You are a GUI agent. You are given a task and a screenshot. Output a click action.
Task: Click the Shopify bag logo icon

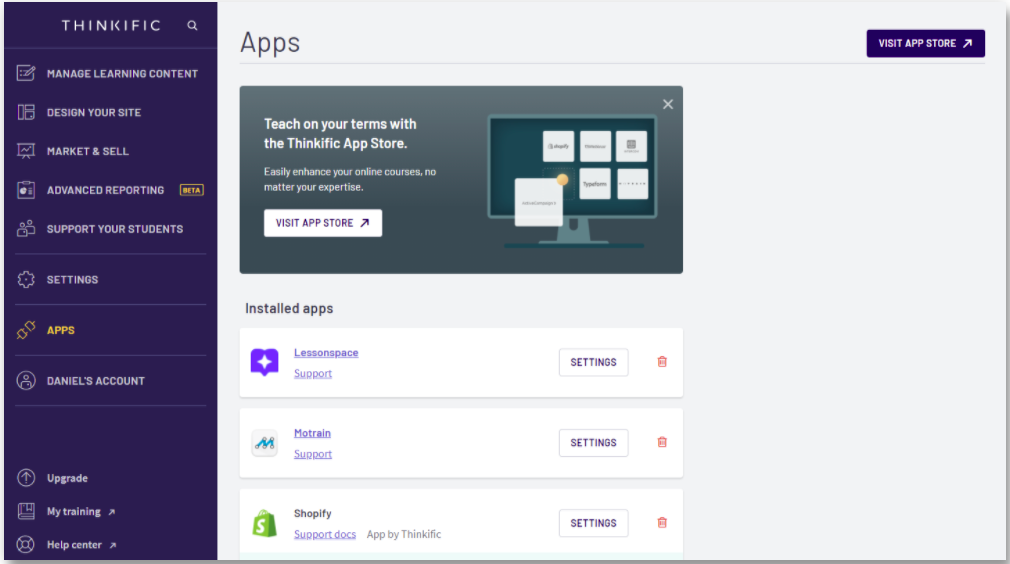coord(264,523)
